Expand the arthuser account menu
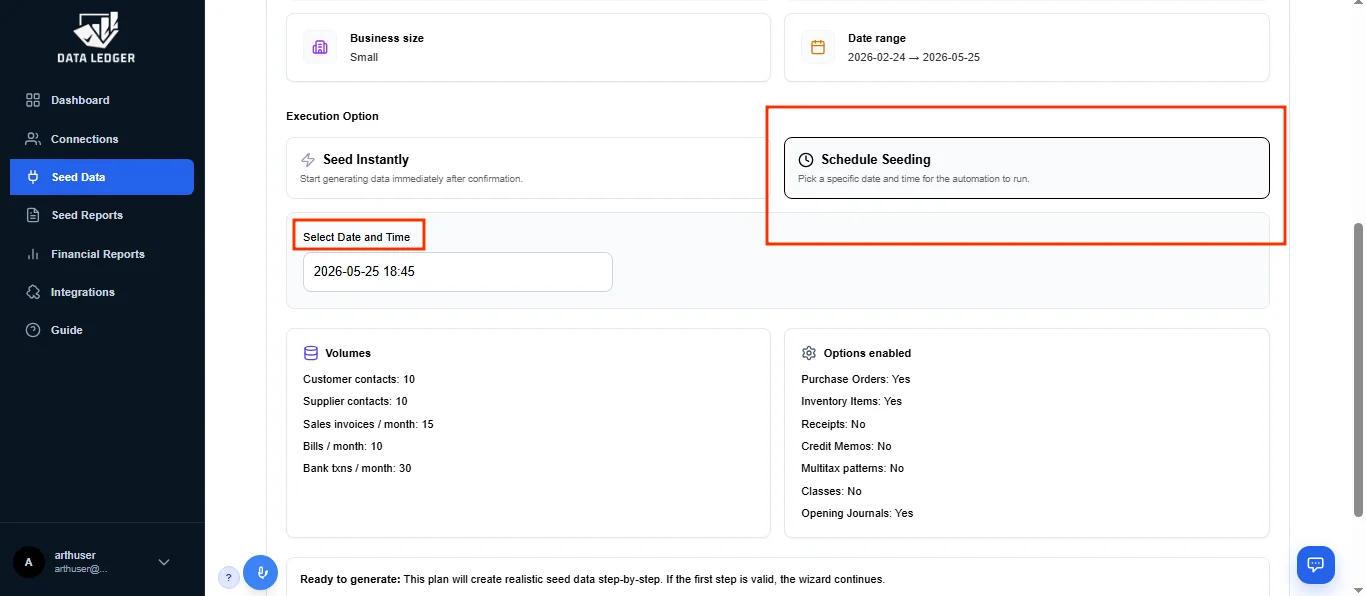This screenshot has width=1366, height=596. pos(164,562)
